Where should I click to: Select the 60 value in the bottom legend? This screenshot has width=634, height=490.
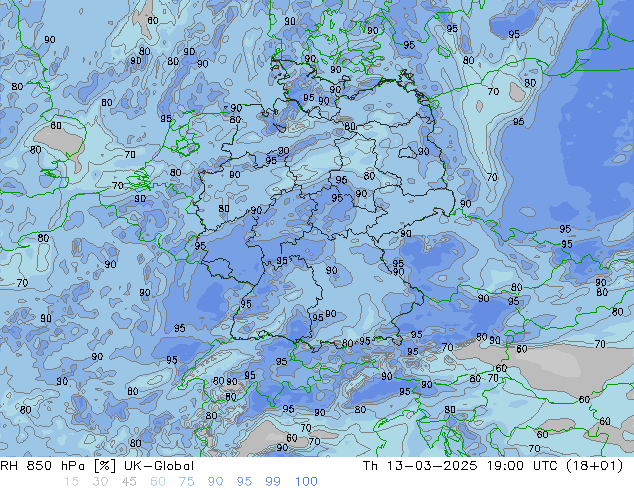pyautogui.click(x=158, y=482)
